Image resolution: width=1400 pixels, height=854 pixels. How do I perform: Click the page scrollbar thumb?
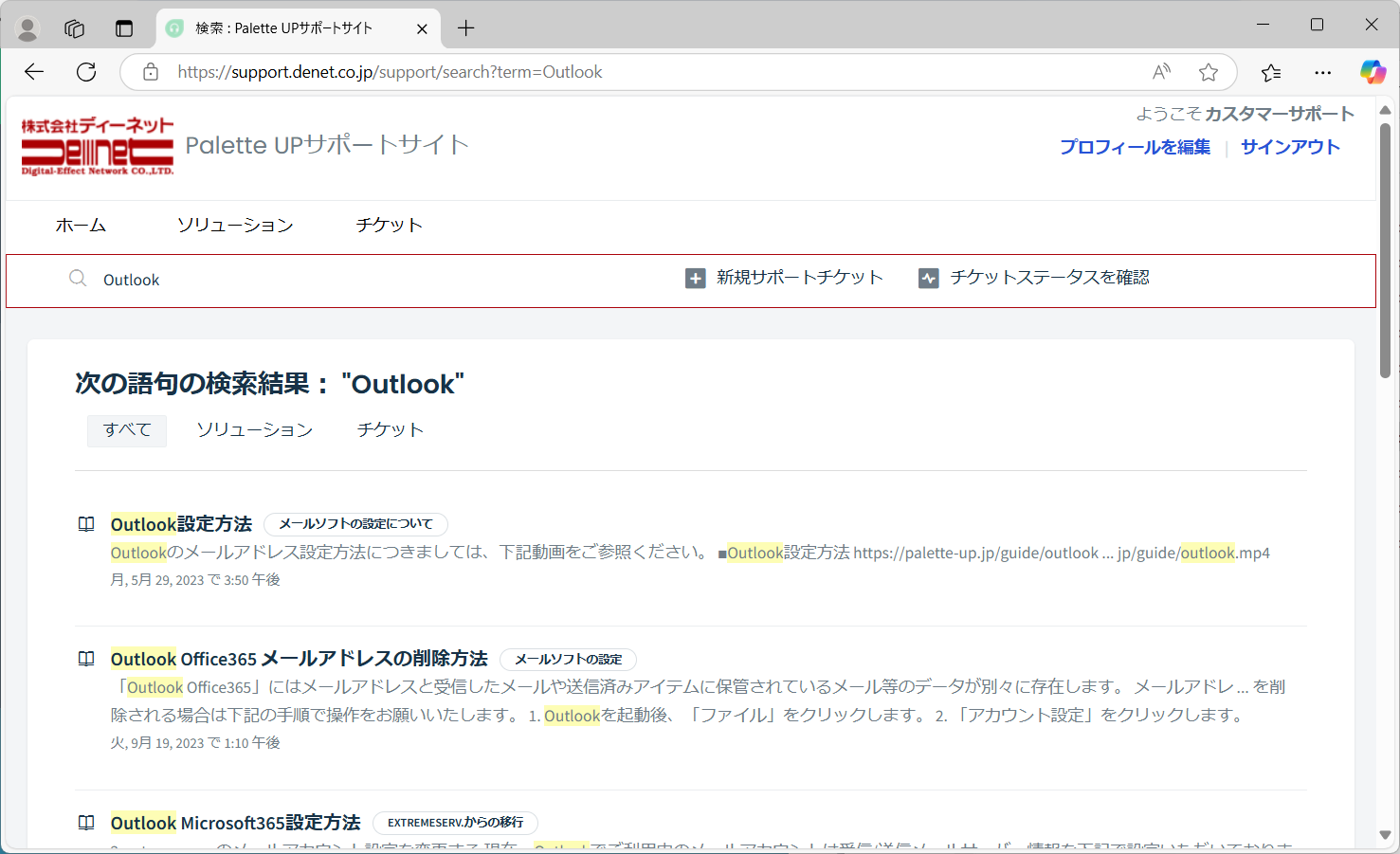tap(1385, 251)
